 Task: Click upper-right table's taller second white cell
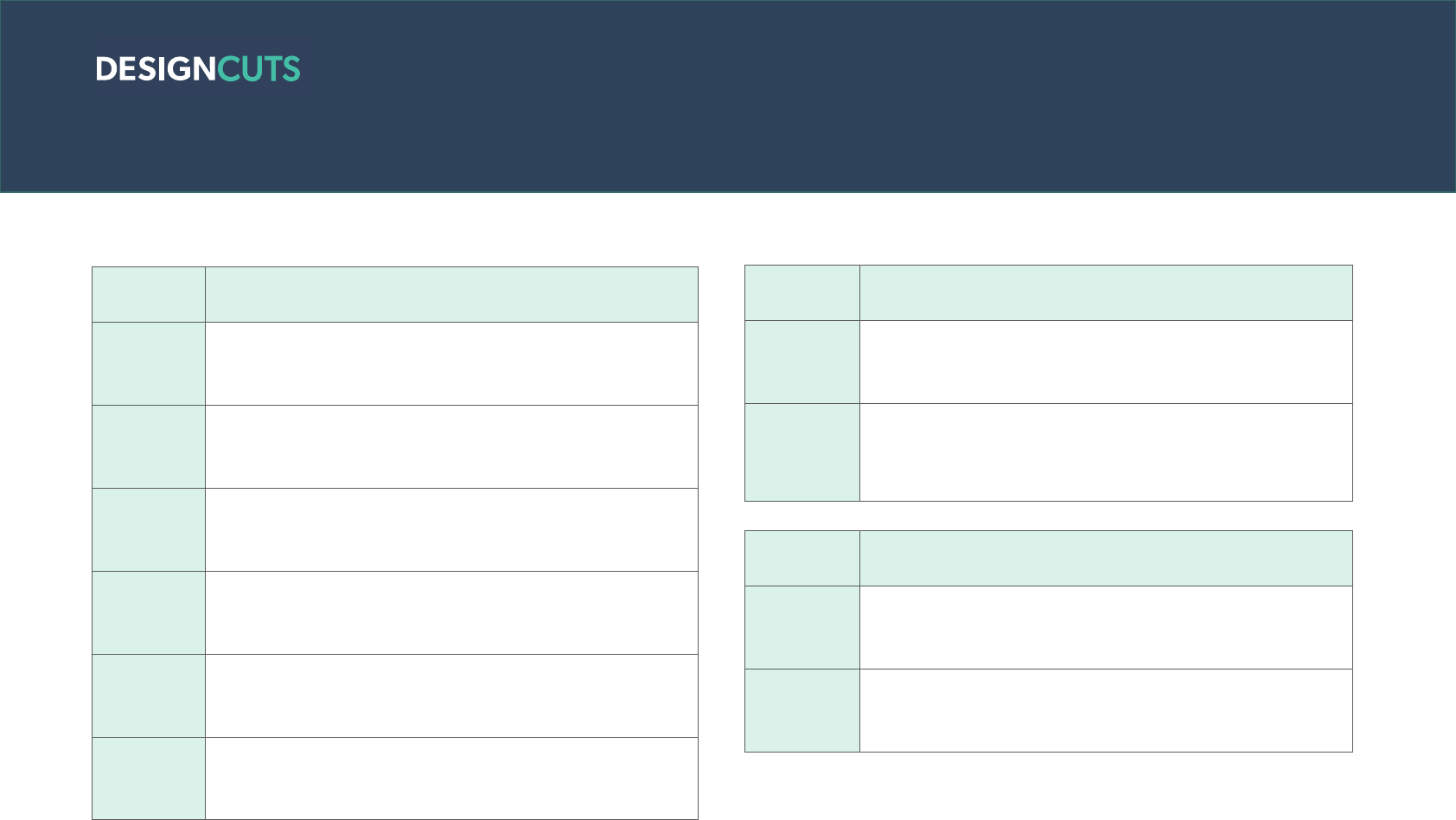click(1106, 452)
